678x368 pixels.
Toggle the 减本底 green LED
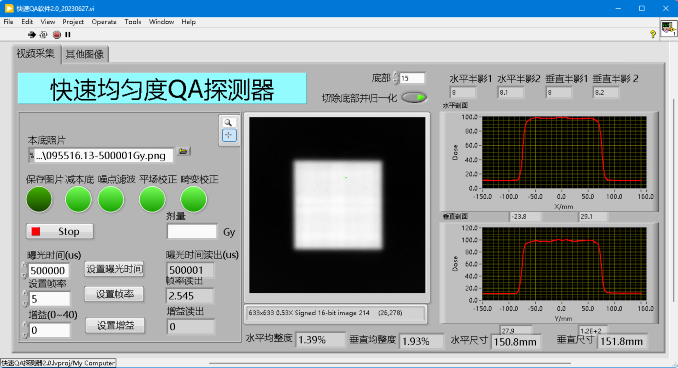[78, 199]
